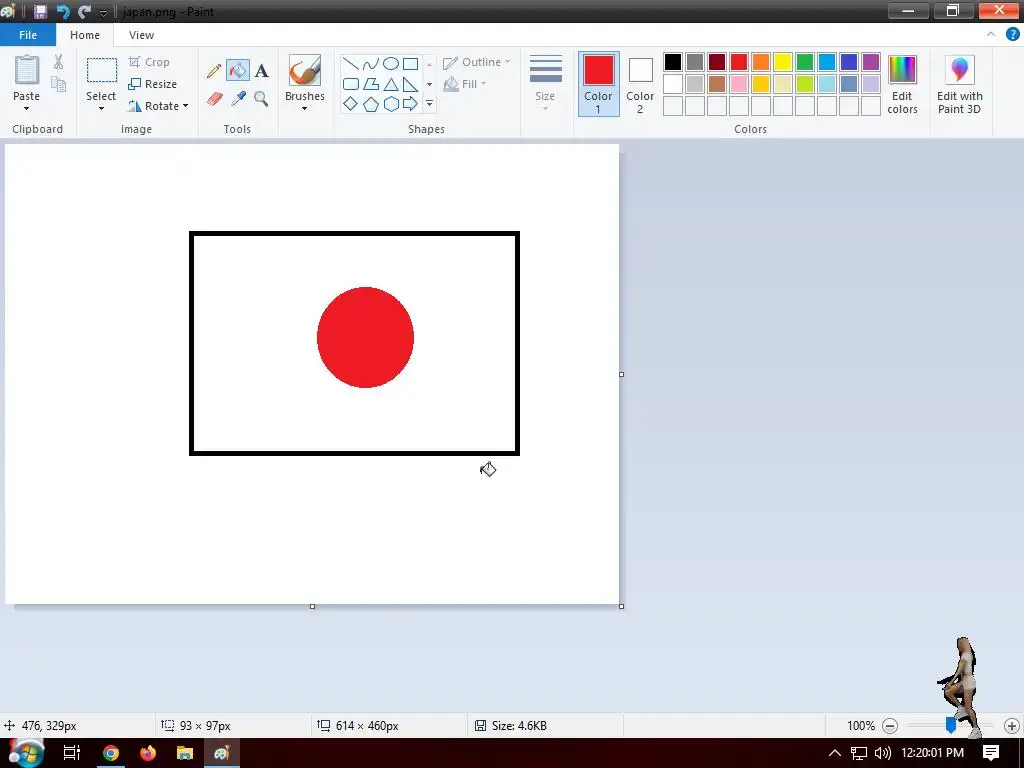Click the Brushes icon
Screen dimensions: 1024x768
pos(304,71)
